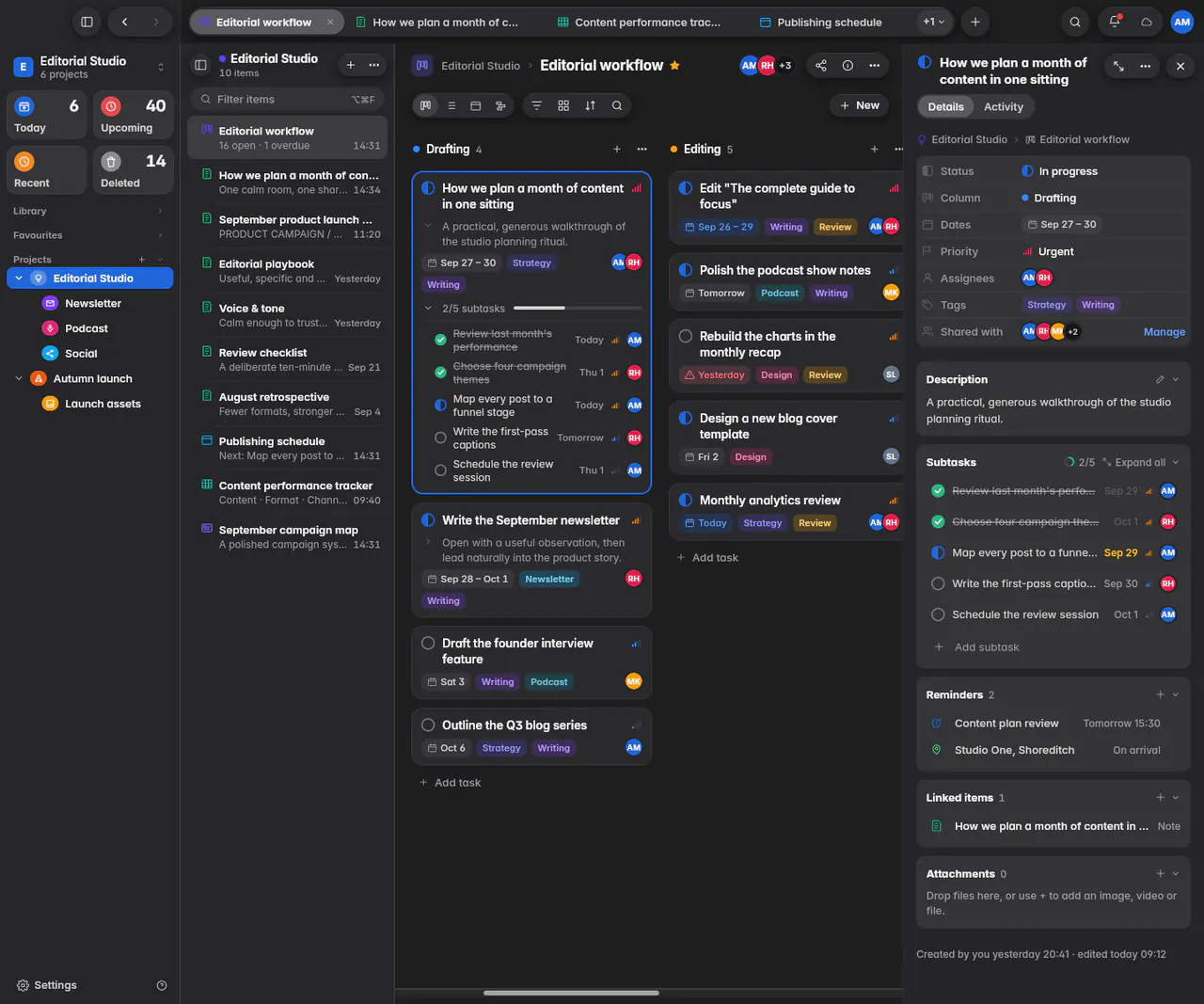Open the info icon beside share

[848, 66]
